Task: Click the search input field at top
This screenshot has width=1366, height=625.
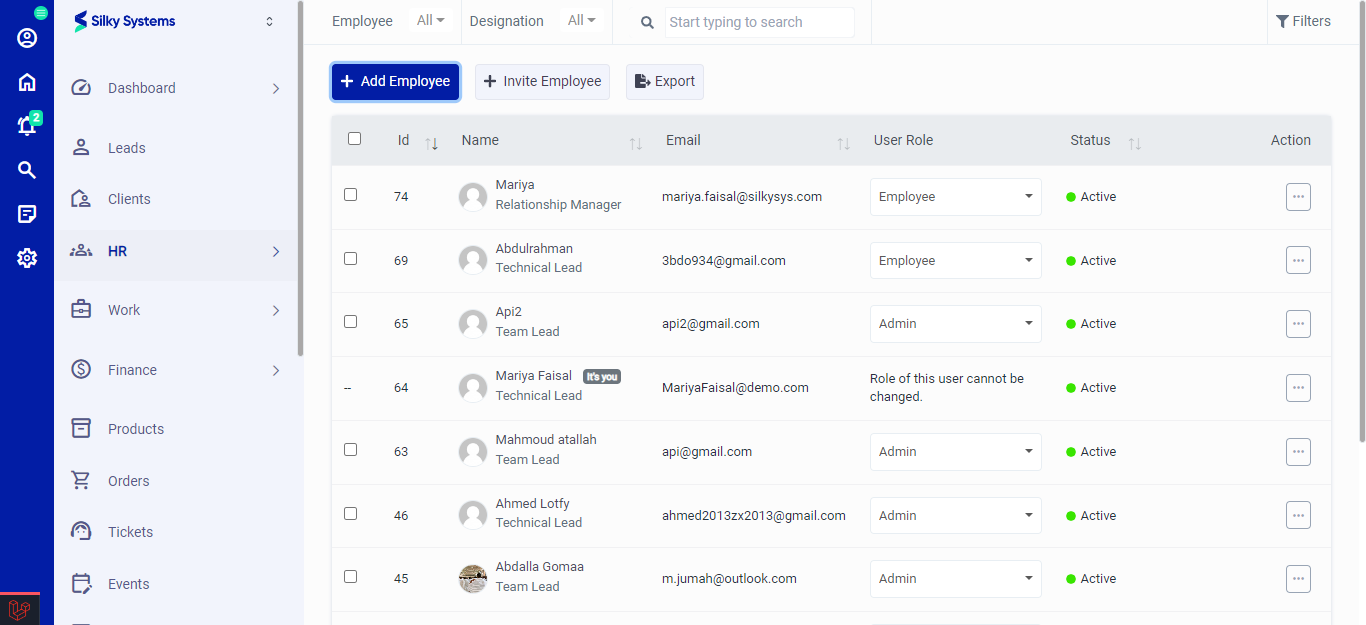Action: pos(758,21)
